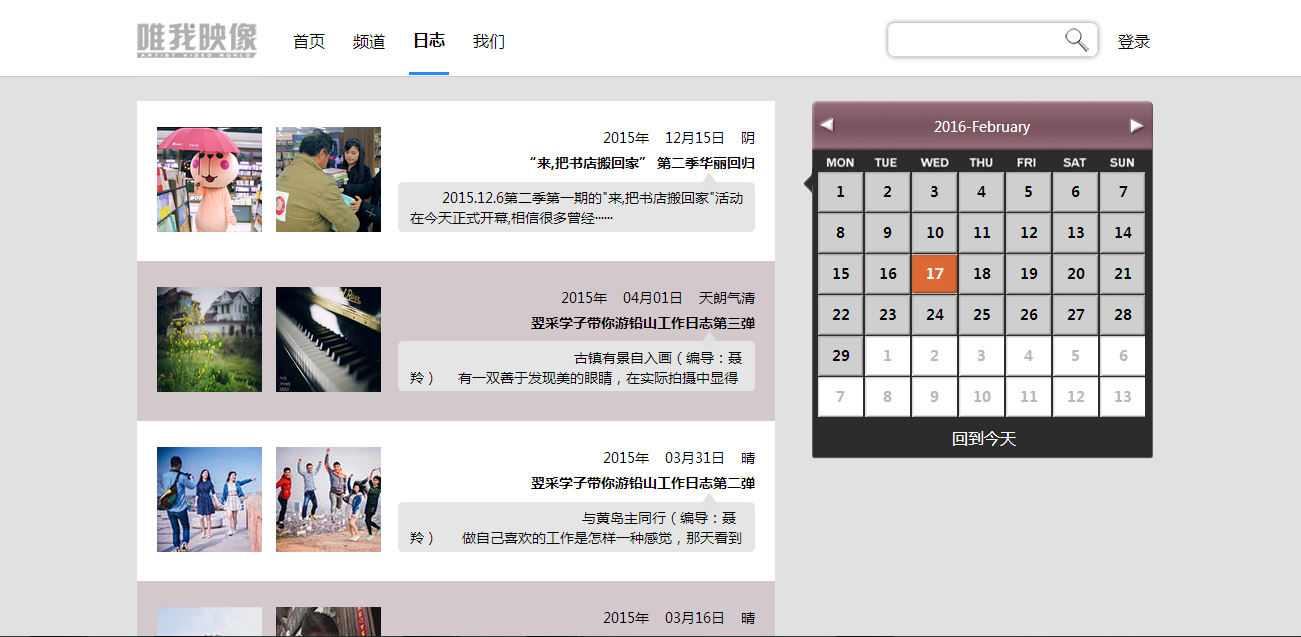This screenshot has height=637, width=1301.
Task: Click the excerpt 与黄岛主同行
Action: [x=576, y=527]
